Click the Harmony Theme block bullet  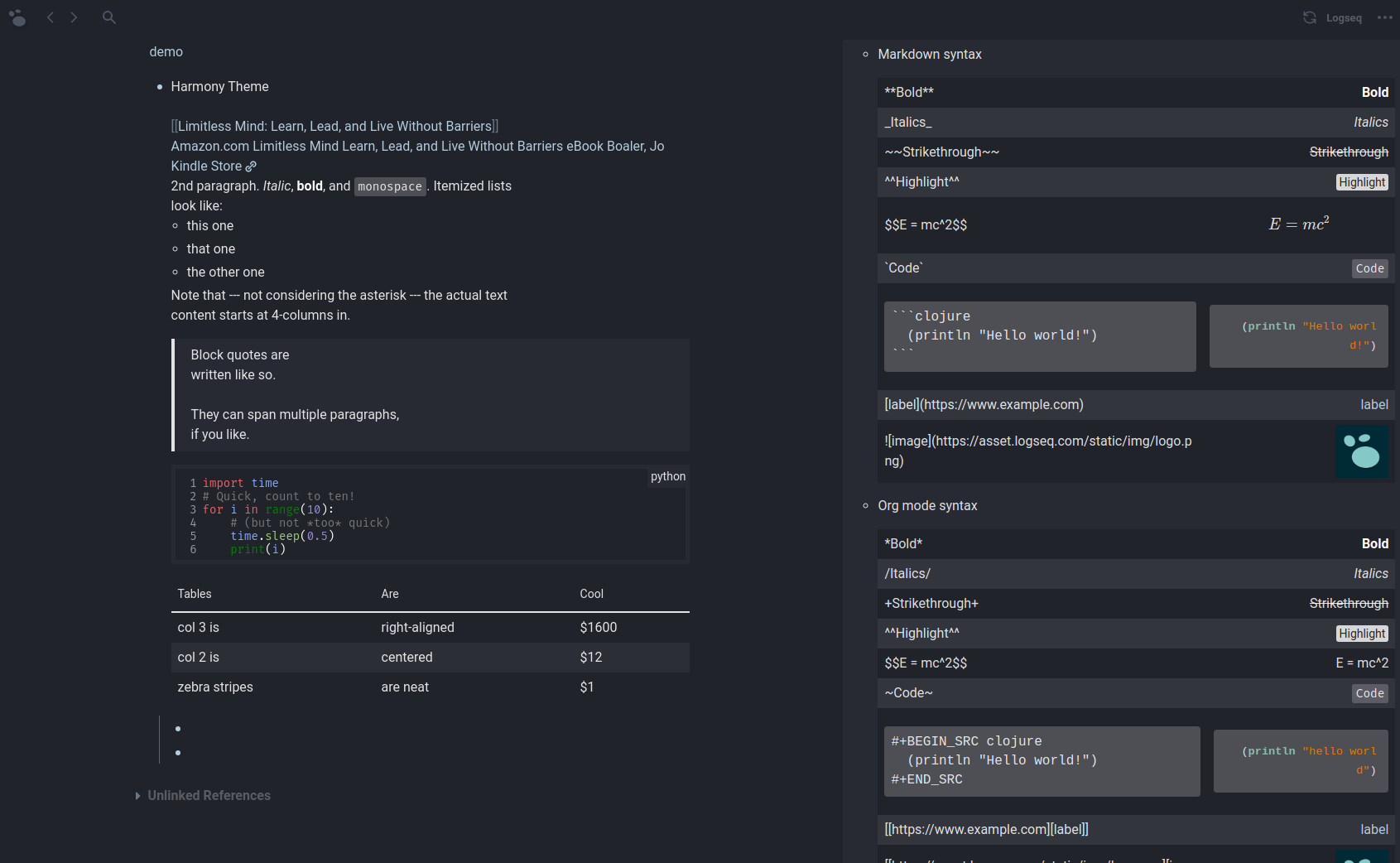click(x=160, y=87)
